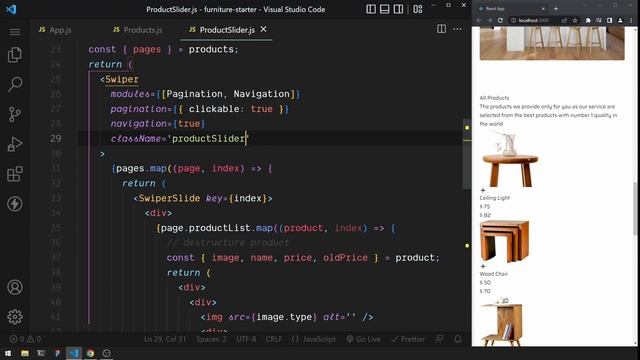Viewport: 640px width, 360px height.
Task: Open Customize Layout button in title bar
Action: (x=418, y=9)
